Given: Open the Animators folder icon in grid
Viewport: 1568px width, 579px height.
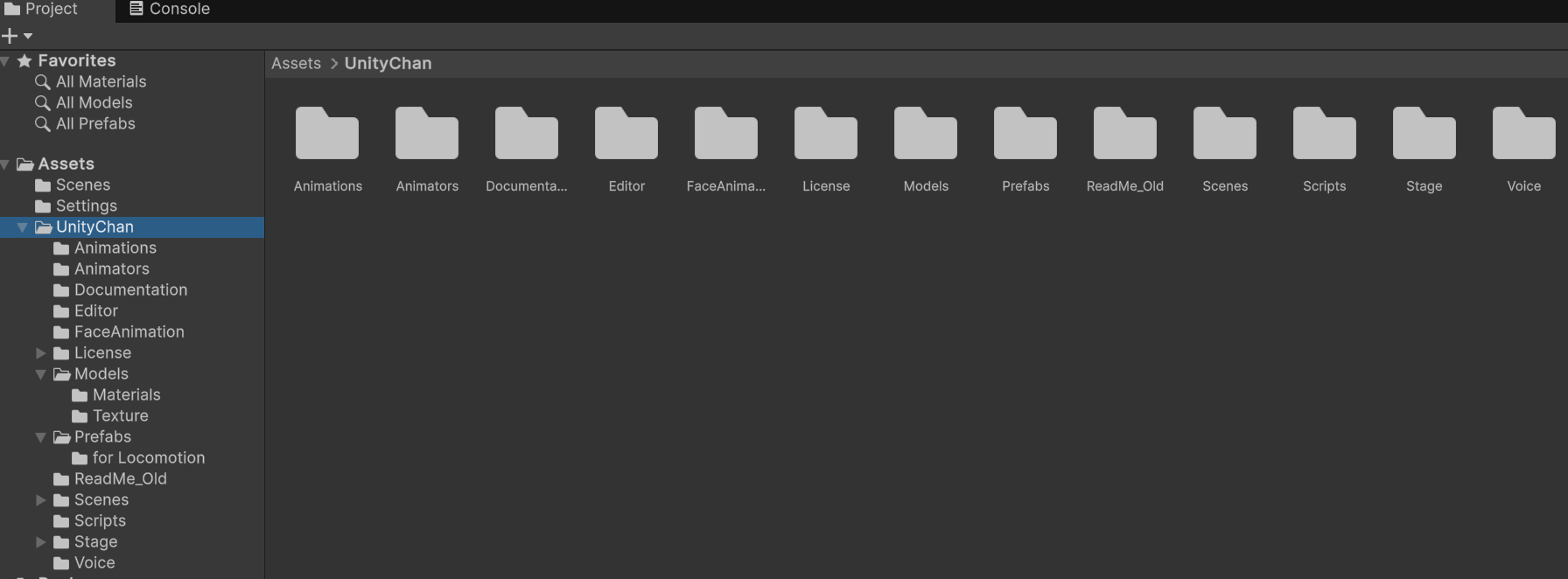Looking at the screenshot, I should (427, 134).
